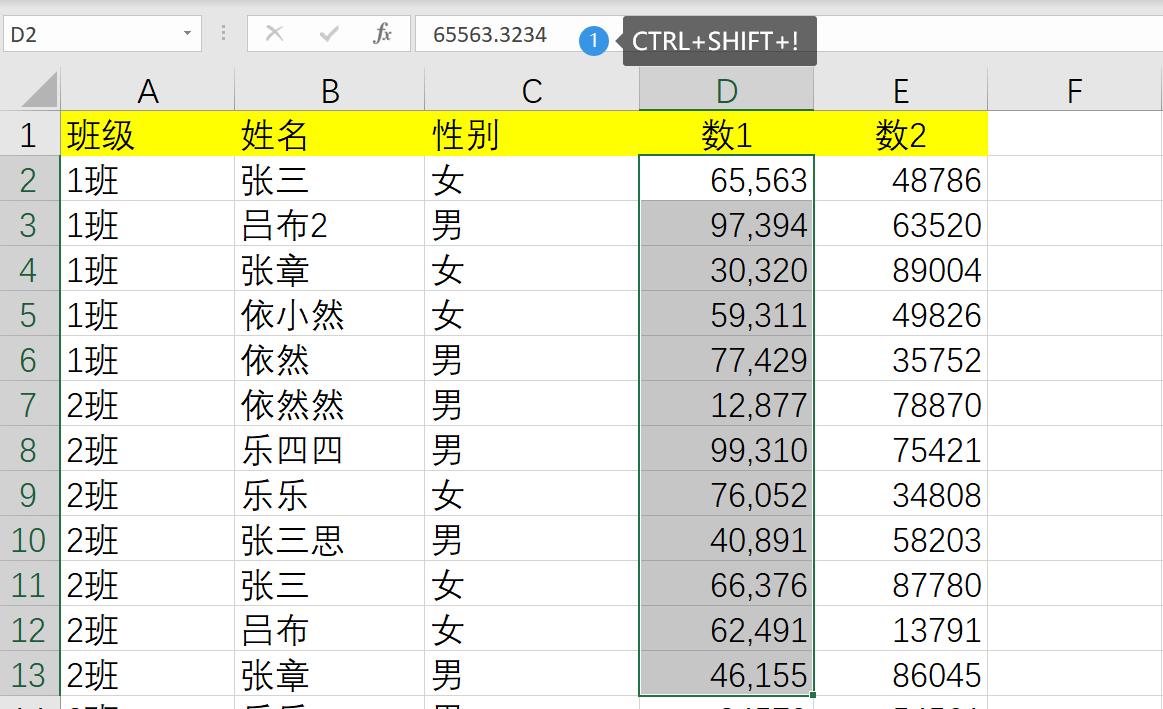Screen dimensions: 1163x709
Task: Click the Name Box showing D2
Action: (90, 33)
